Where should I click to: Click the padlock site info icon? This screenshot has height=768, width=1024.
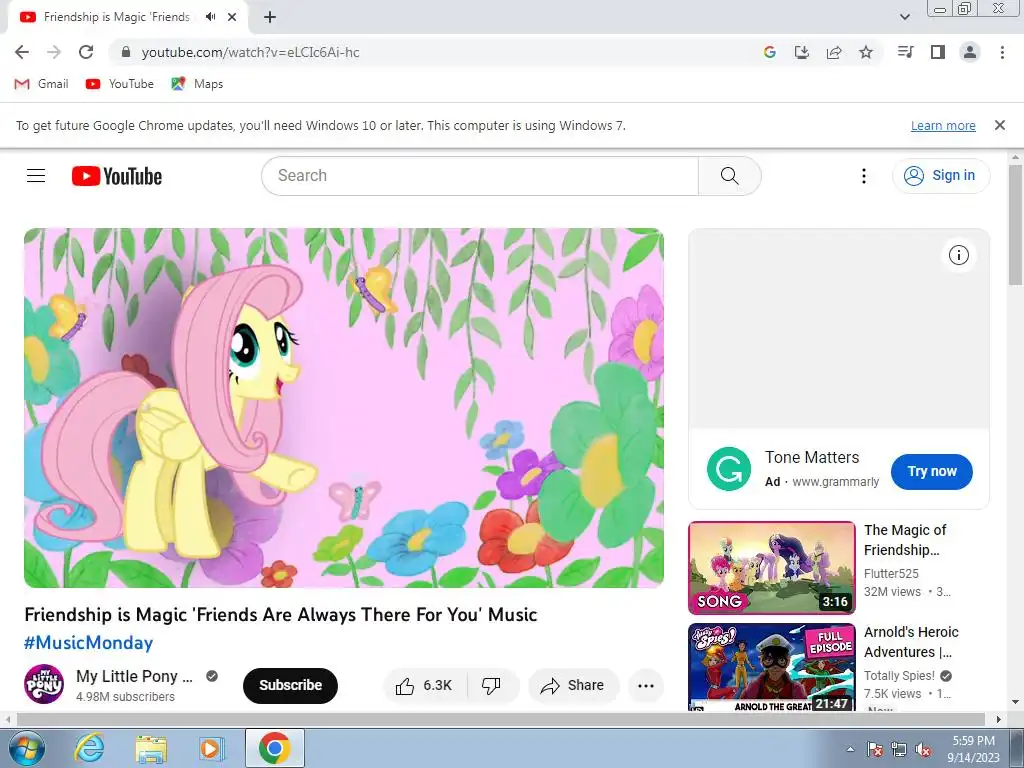pyautogui.click(x=126, y=52)
